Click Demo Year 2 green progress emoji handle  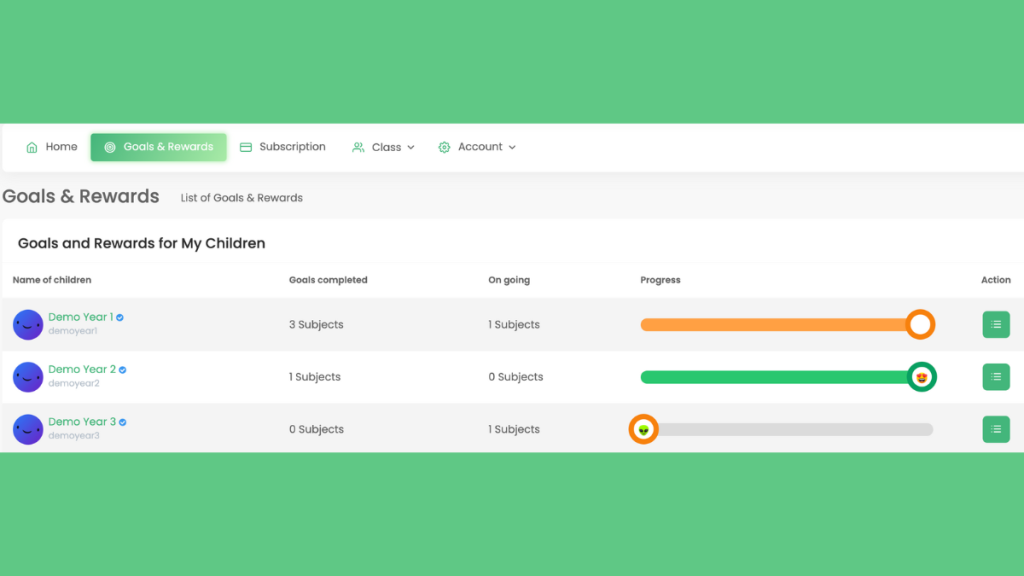[921, 377]
